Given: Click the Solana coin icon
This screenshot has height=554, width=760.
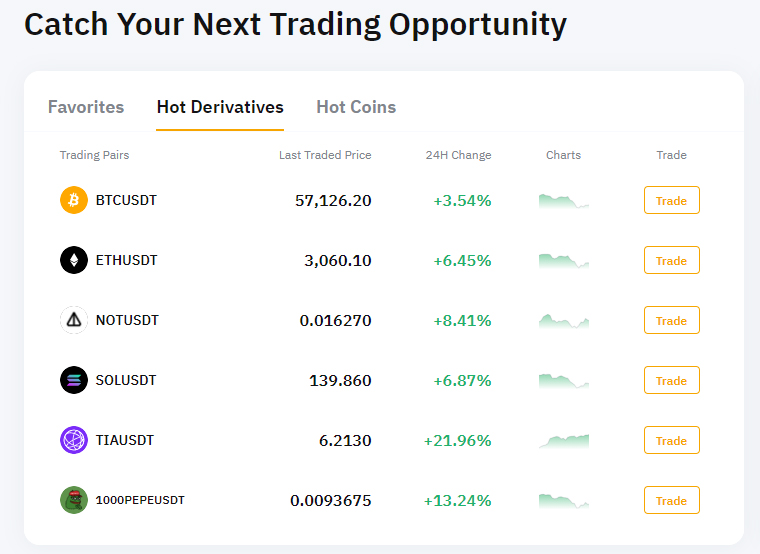Looking at the screenshot, I should click(74, 380).
